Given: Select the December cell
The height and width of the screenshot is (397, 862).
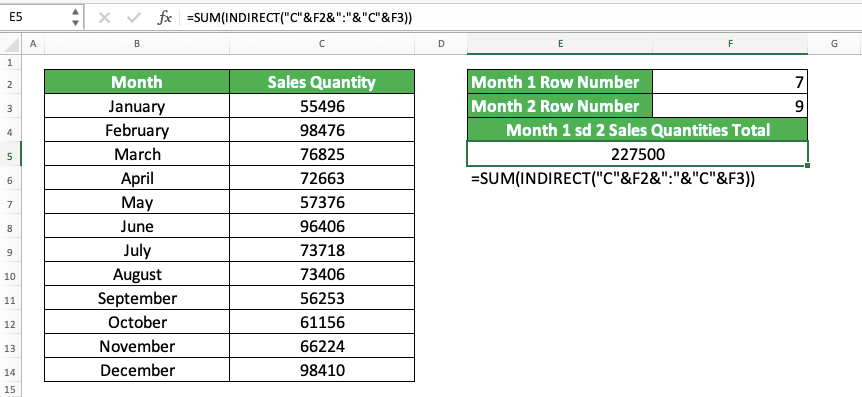Looking at the screenshot, I should pyautogui.click(x=137, y=370).
